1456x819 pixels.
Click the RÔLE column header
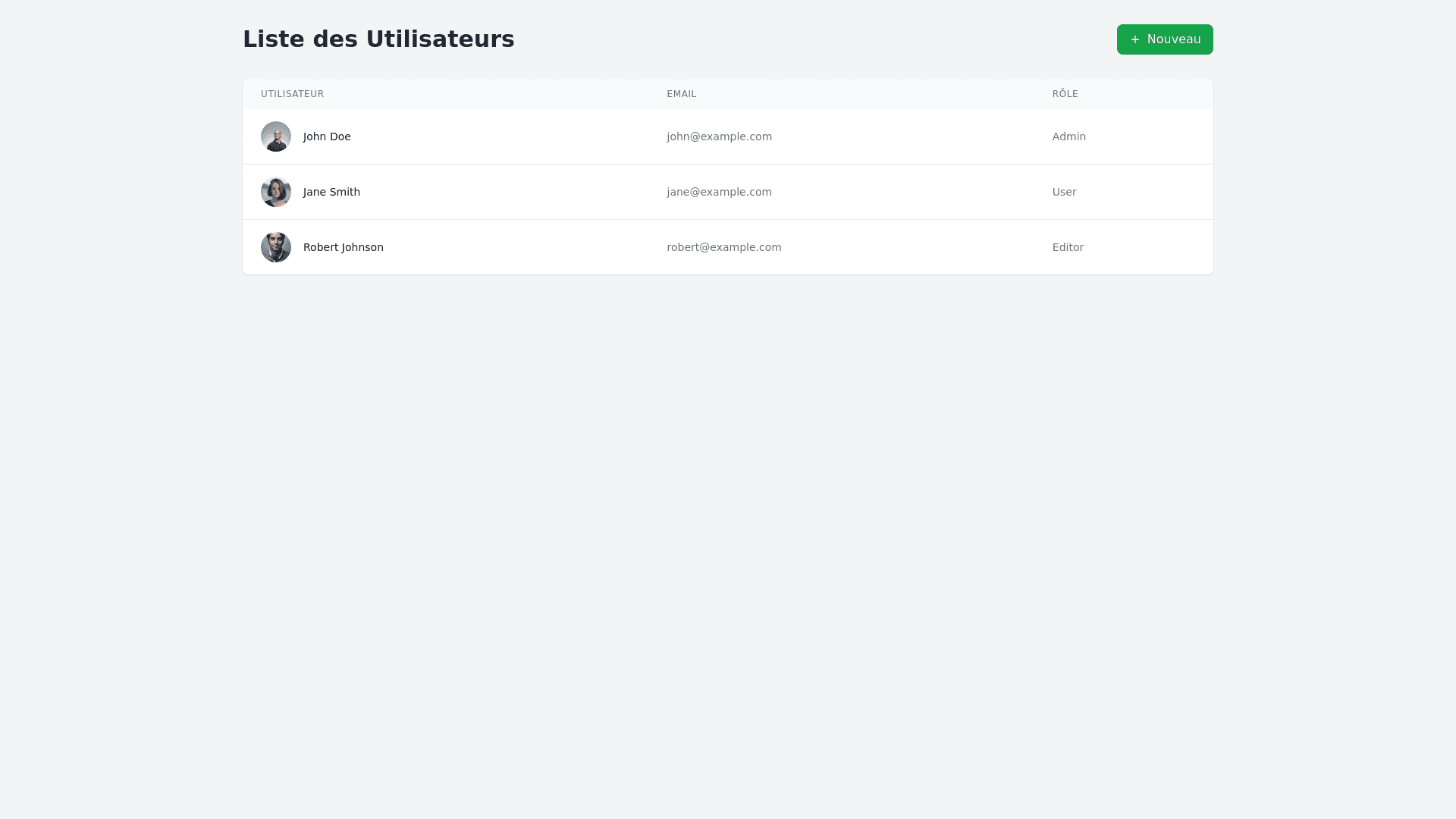pyautogui.click(x=1065, y=94)
